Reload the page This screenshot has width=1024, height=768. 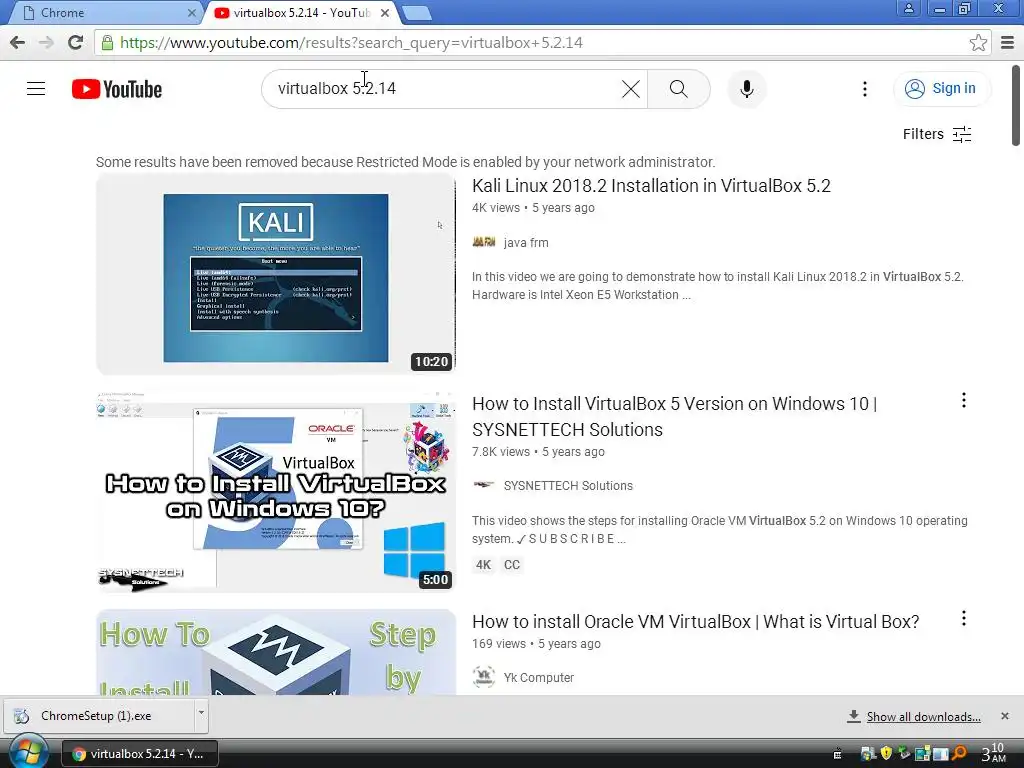(x=76, y=42)
